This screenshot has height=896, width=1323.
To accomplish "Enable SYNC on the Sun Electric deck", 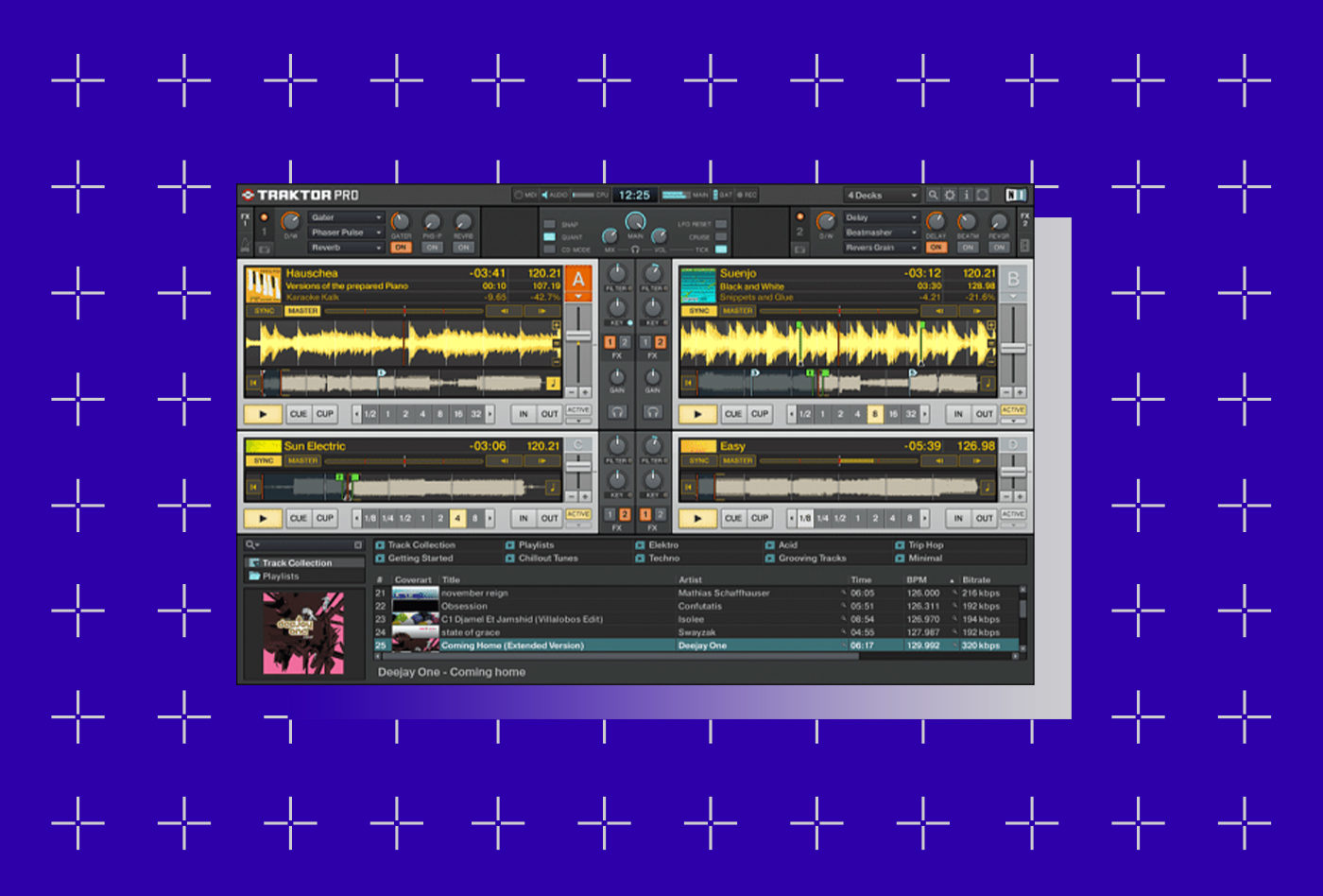I will click(x=264, y=461).
